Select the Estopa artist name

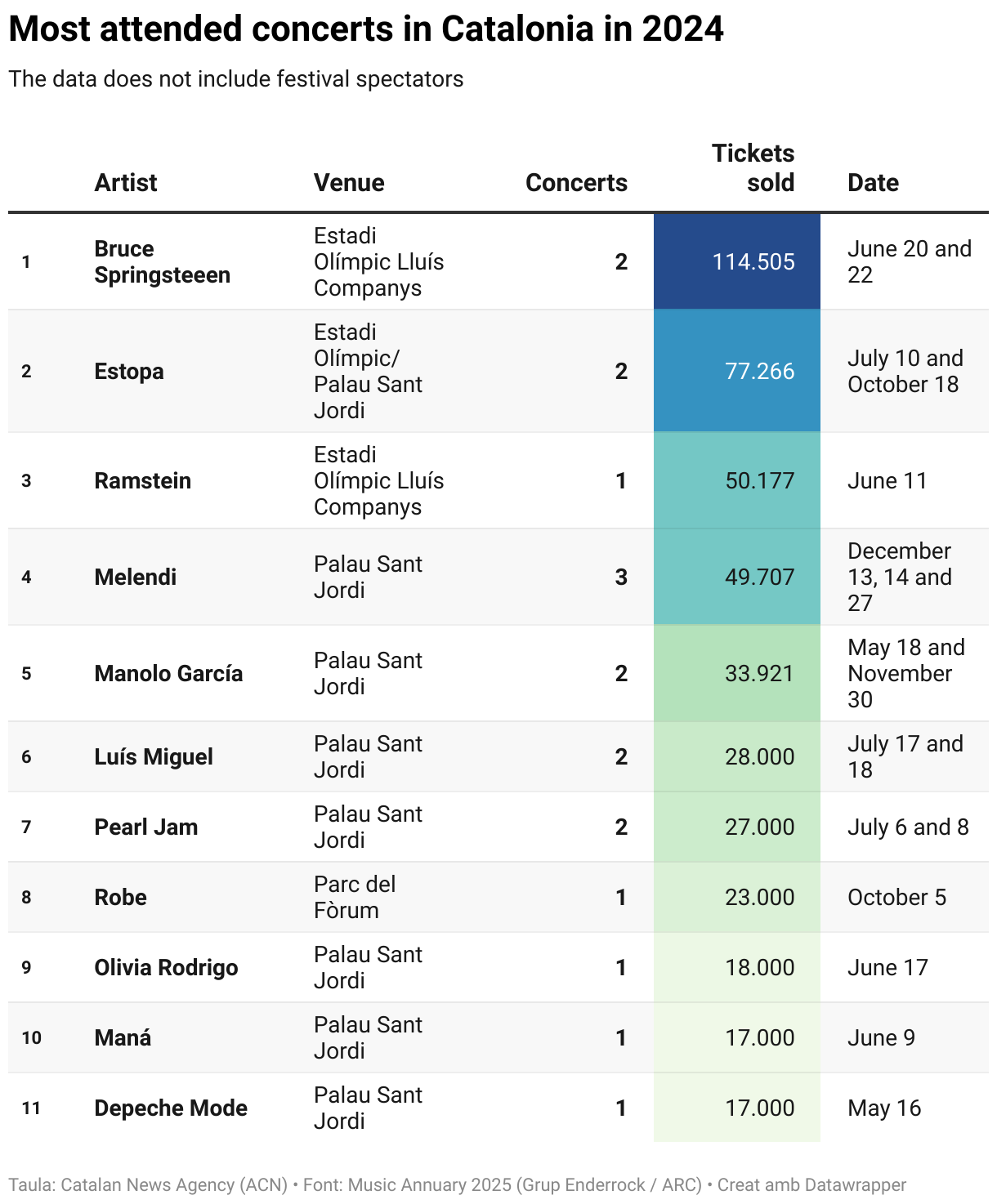(129, 371)
